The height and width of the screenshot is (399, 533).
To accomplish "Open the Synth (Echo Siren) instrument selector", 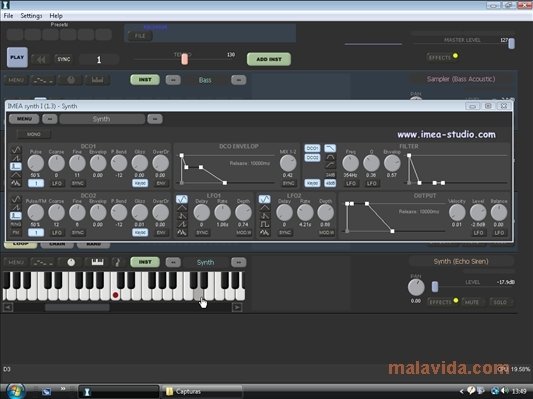I will 461,261.
